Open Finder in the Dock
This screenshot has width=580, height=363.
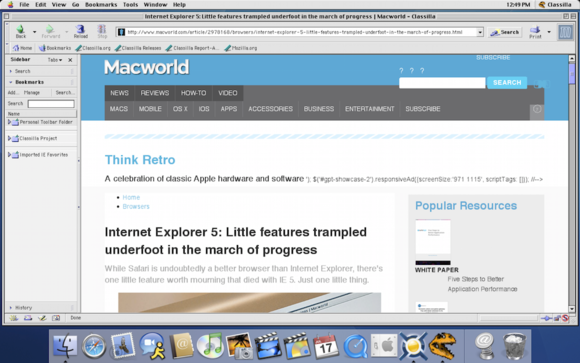coord(65,346)
